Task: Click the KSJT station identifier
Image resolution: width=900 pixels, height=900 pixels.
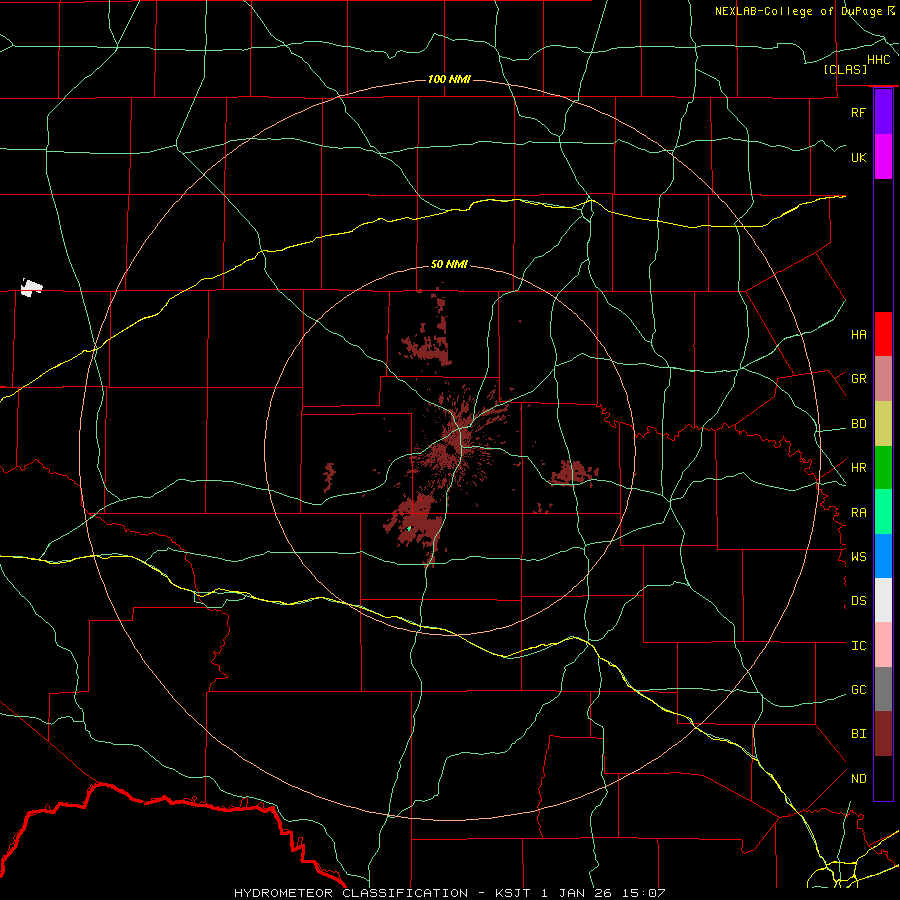Action: (x=515, y=893)
